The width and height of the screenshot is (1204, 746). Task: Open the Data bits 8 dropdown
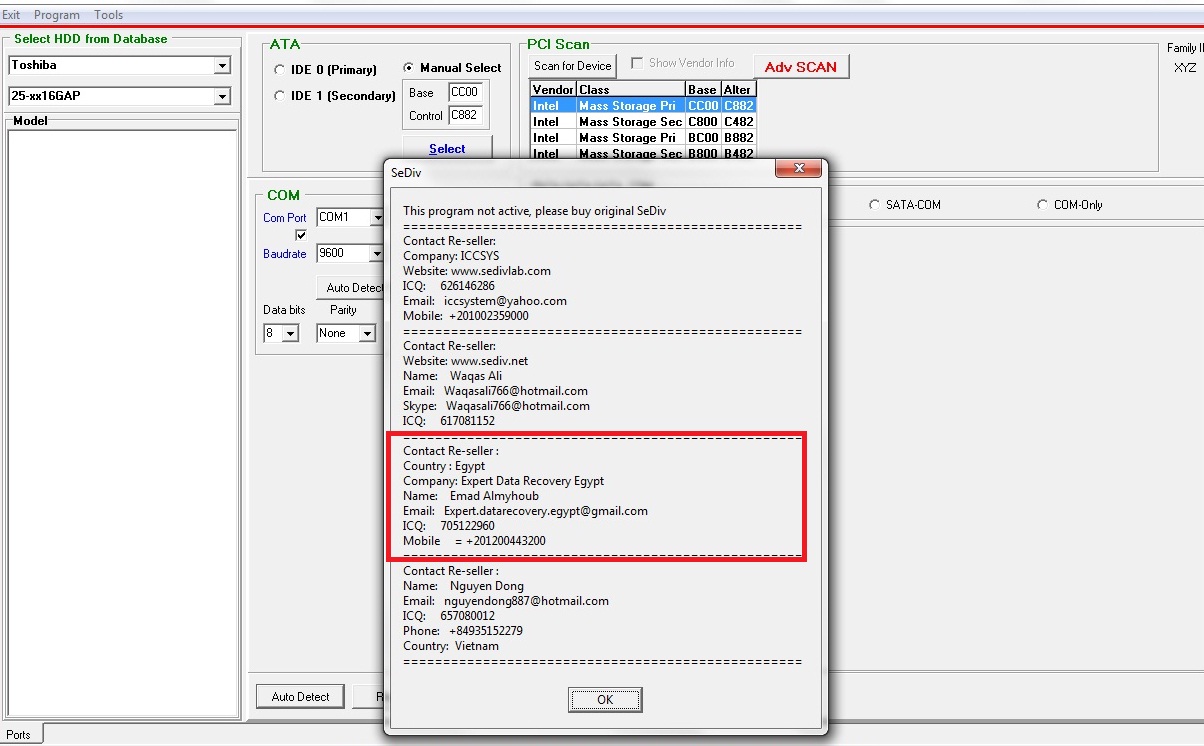tap(291, 334)
